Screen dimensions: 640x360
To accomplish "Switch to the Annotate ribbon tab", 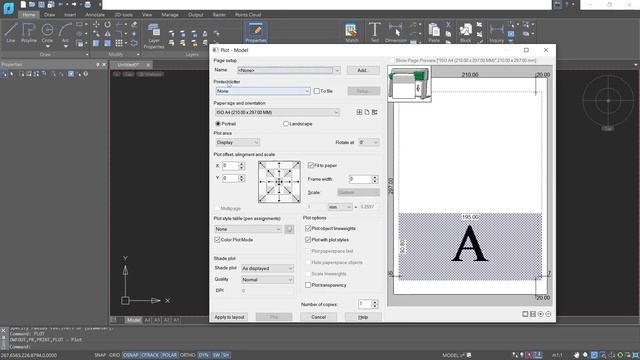I will point(95,15).
